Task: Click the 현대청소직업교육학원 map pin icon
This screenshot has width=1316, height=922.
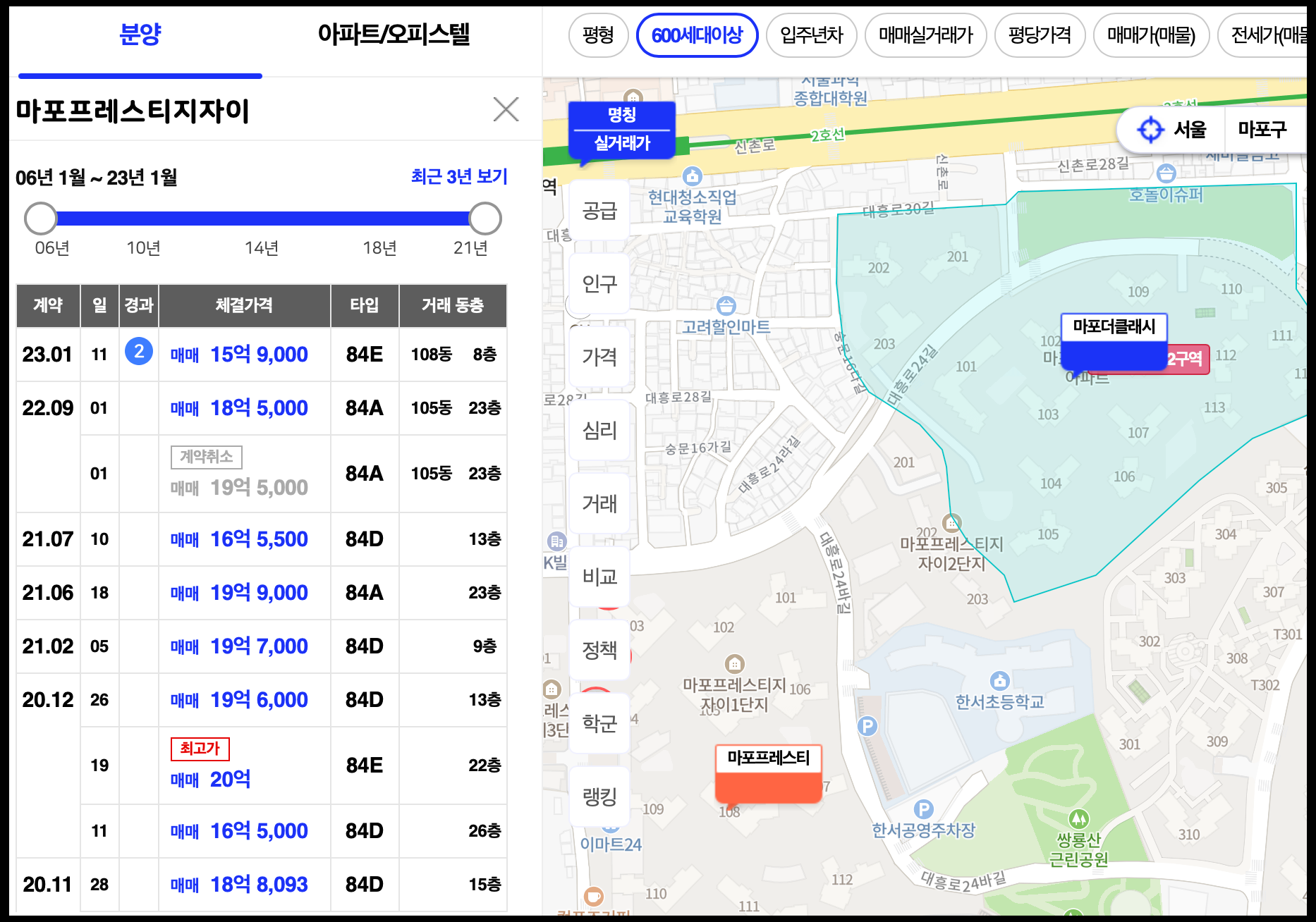Action: (x=693, y=176)
